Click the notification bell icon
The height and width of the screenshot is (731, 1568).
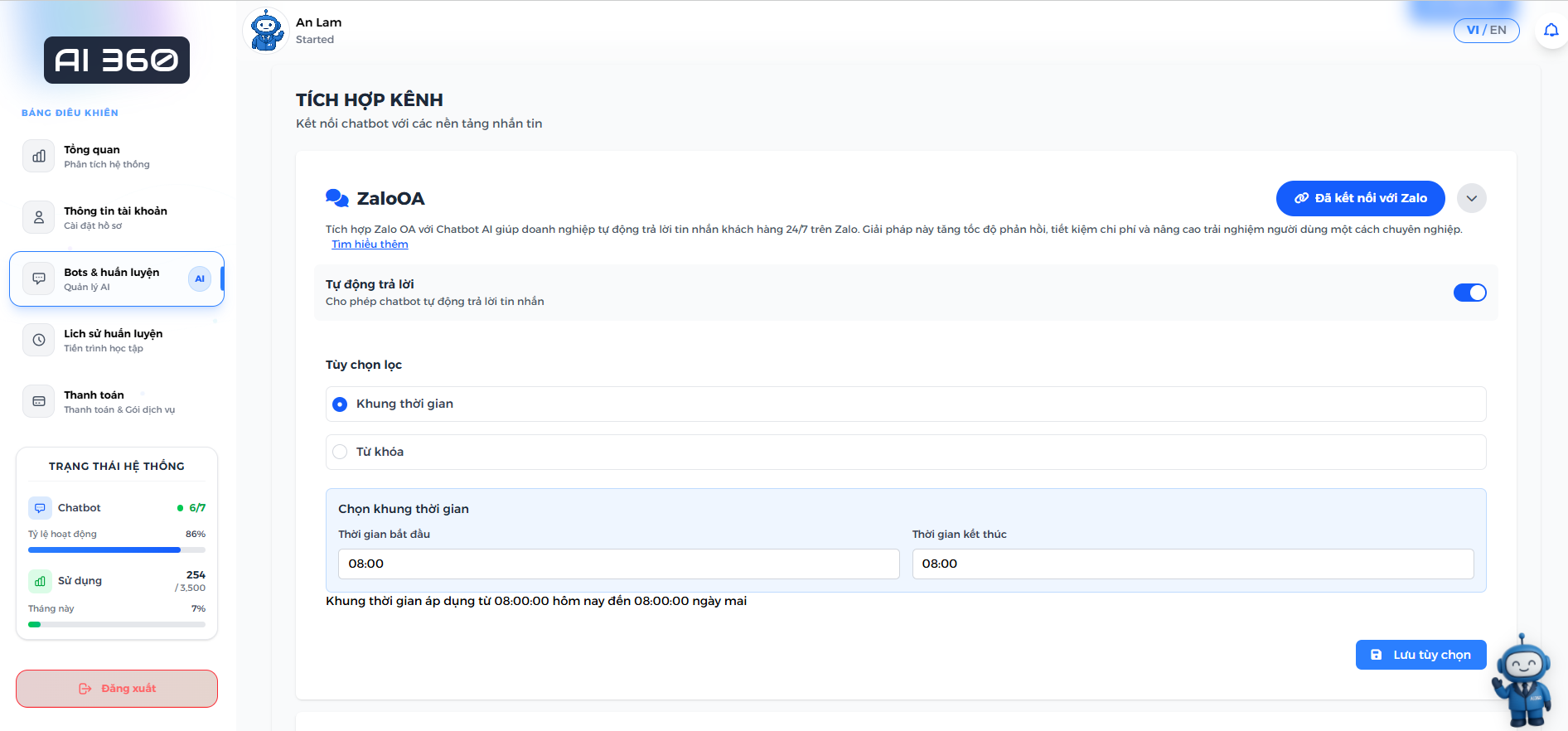(x=1551, y=31)
